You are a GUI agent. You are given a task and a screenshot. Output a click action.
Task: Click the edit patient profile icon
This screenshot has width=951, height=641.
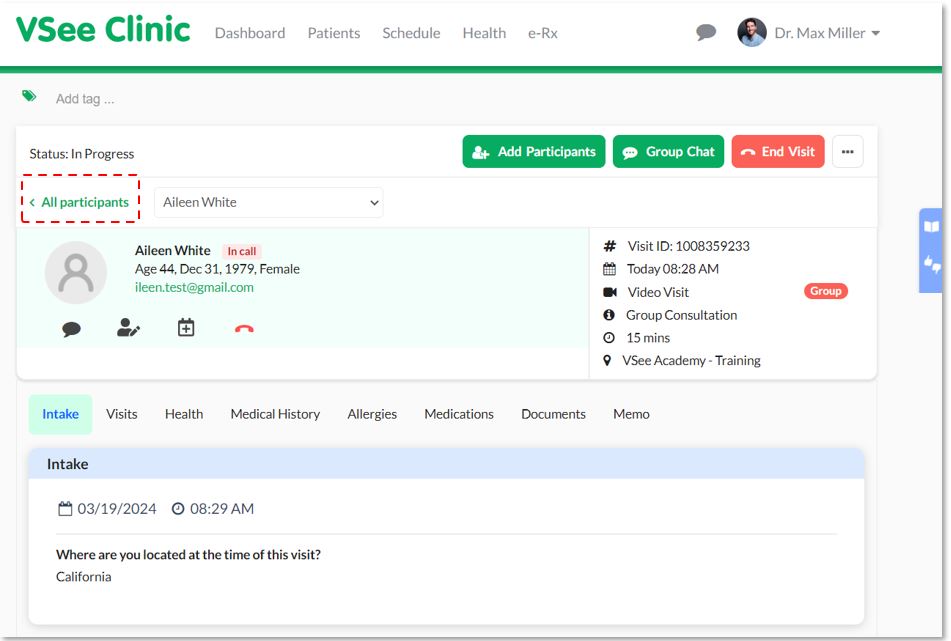[x=128, y=328]
